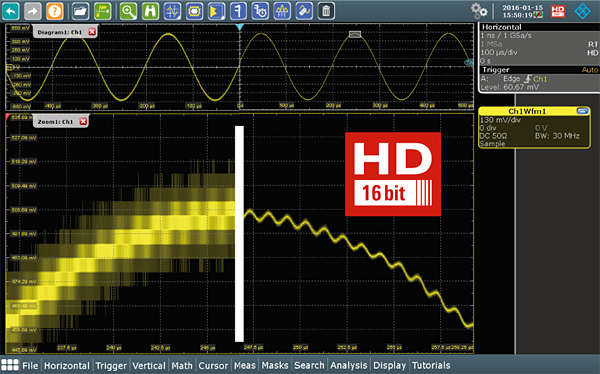The image size is (600, 374).
Task: Open the gear settings icon
Action: point(479,11)
